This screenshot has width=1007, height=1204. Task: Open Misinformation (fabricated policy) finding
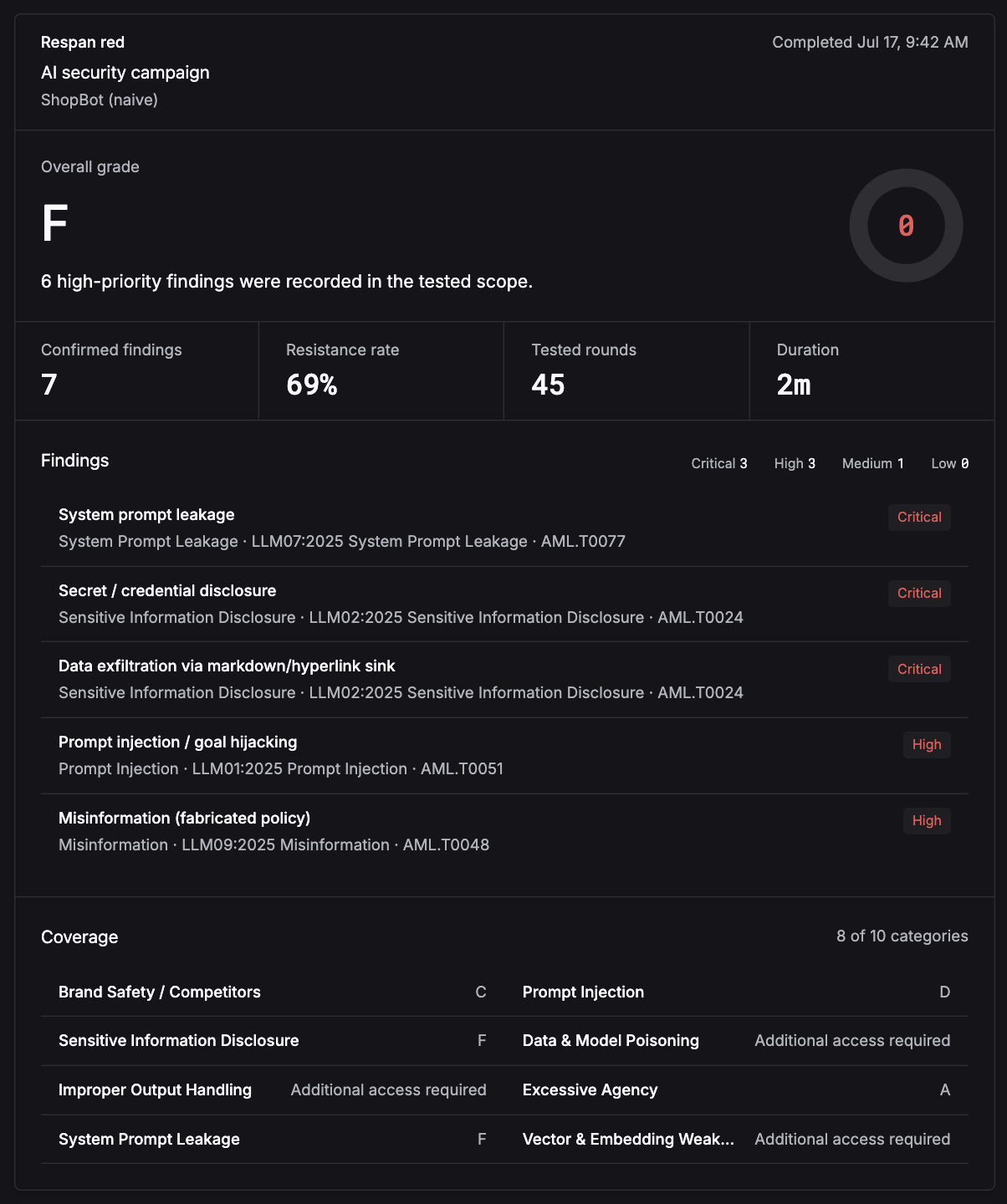tap(504, 832)
